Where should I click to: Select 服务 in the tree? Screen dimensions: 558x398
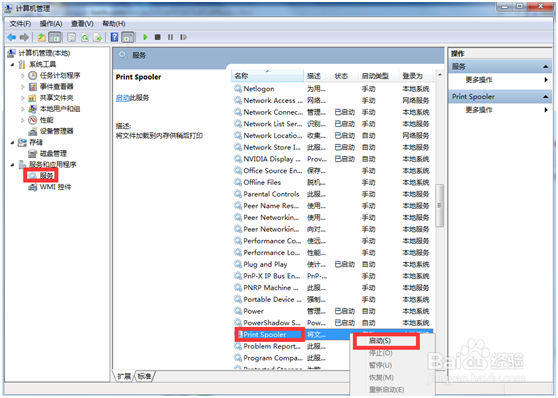[46, 176]
